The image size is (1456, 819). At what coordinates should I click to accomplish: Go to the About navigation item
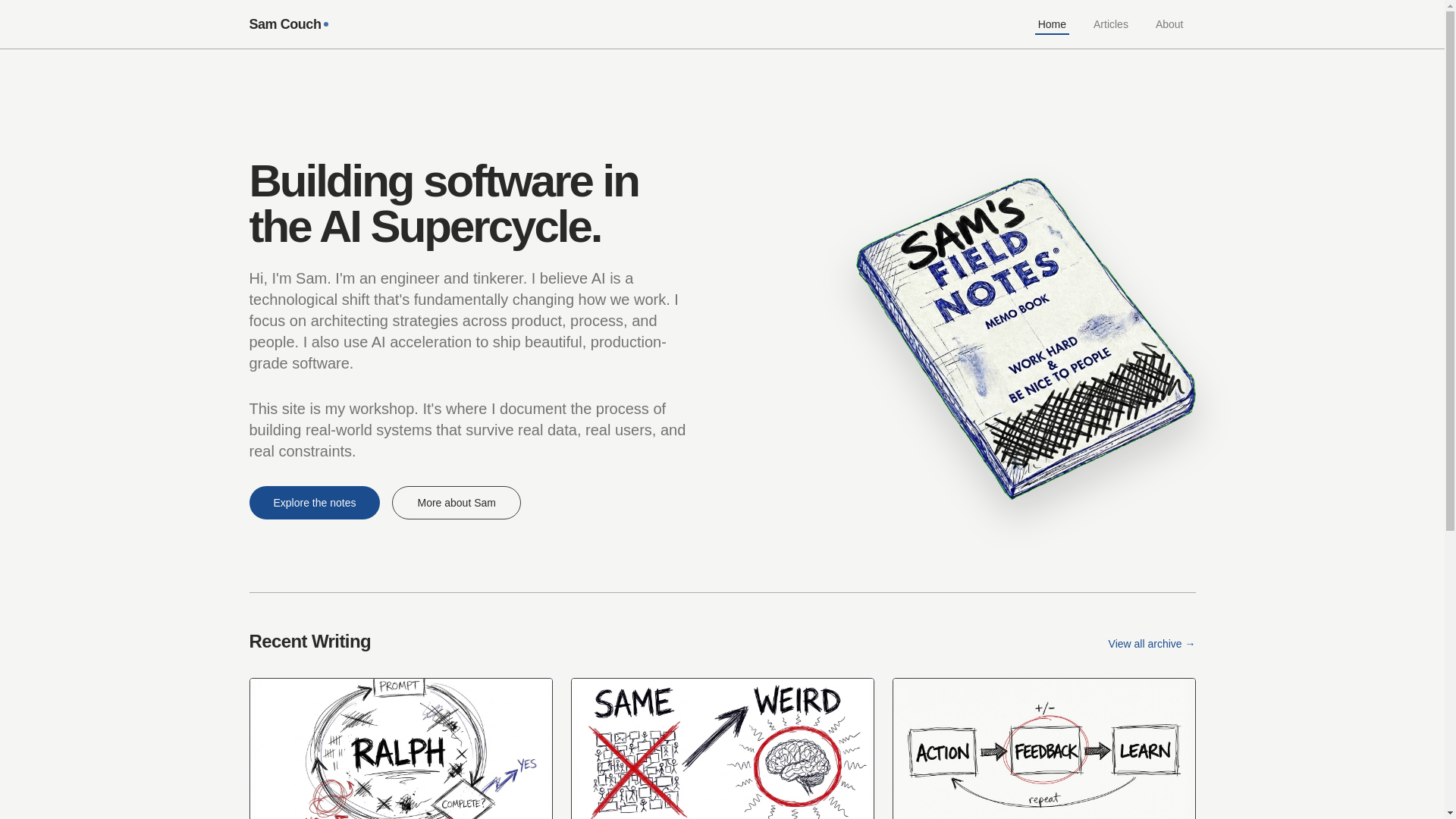coord(1169,24)
